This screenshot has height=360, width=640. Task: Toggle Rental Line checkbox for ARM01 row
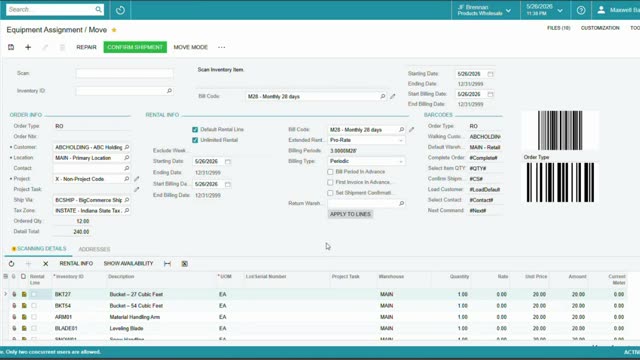[x=34, y=317]
